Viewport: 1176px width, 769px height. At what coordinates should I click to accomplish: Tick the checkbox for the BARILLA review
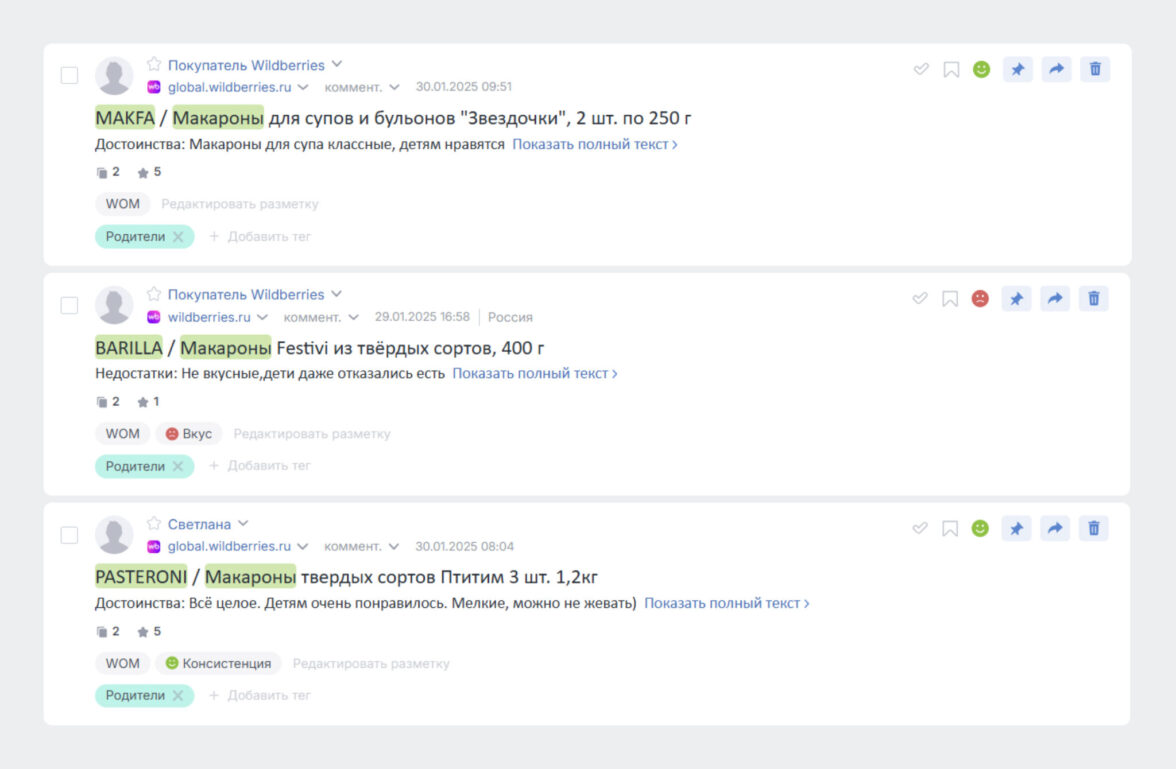pos(69,305)
